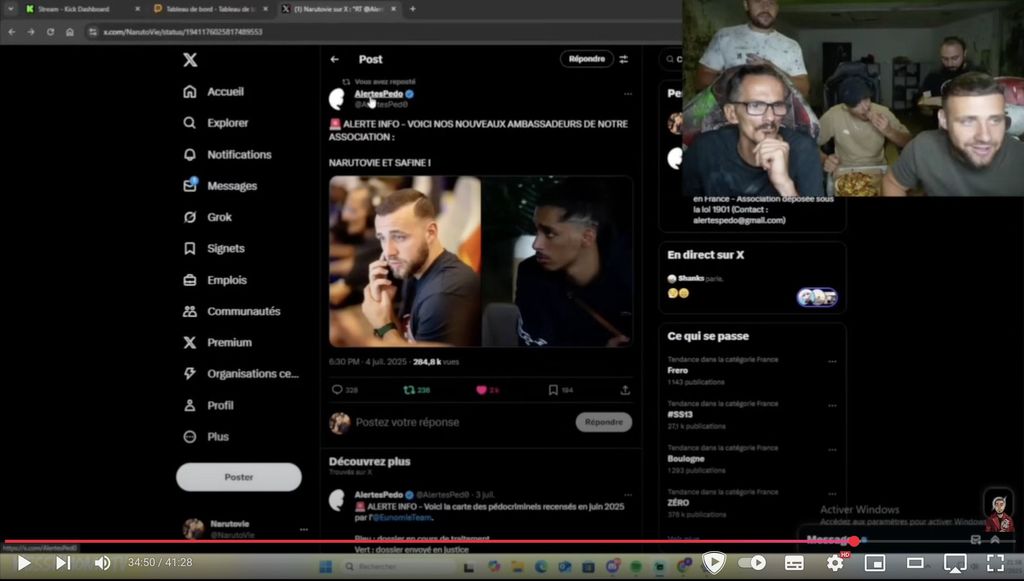Open three-dot menu on the 3 juil. AlertesPedo post
Screen dimensions: 1024x581
pyautogui.click(x=628, y=495)
